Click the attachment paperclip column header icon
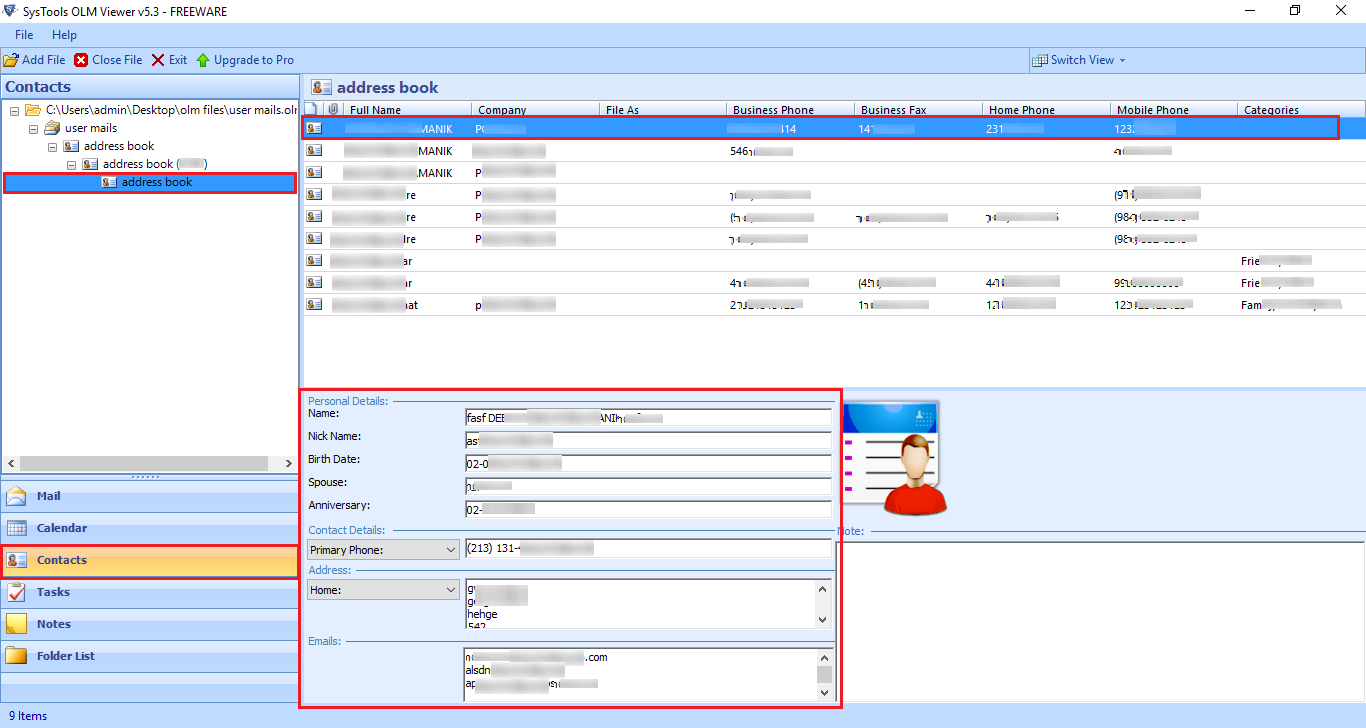This screenshot has height=728, width=1366. coord(333,109)
